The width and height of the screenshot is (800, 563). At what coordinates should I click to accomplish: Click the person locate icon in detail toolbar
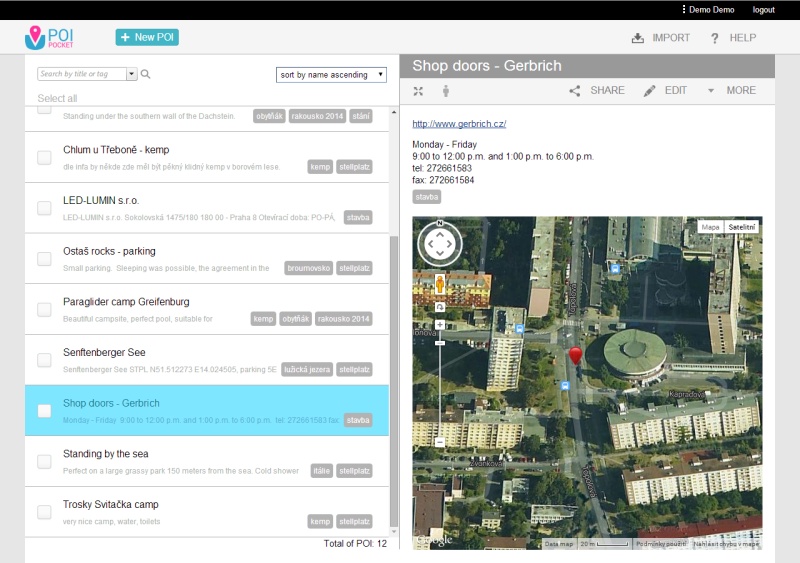pyautogui.click(x=446, y=91)
